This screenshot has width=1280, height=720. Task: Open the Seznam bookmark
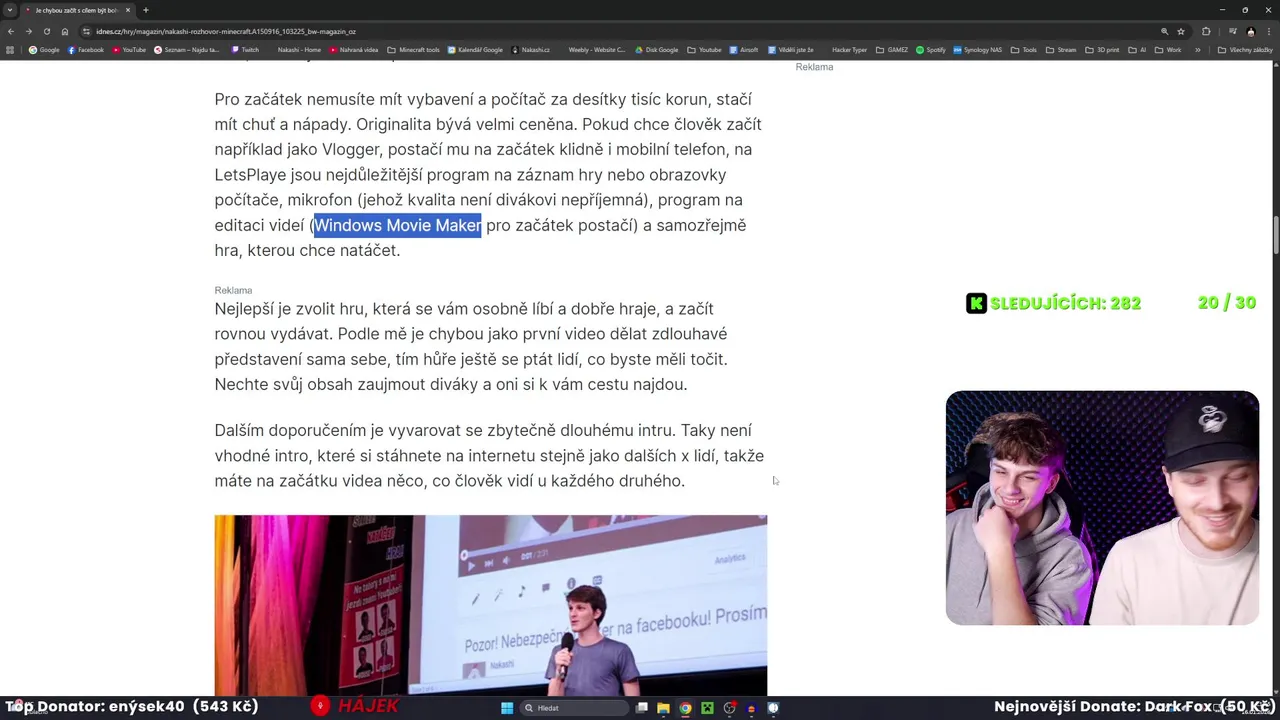(x=187, y=50)
